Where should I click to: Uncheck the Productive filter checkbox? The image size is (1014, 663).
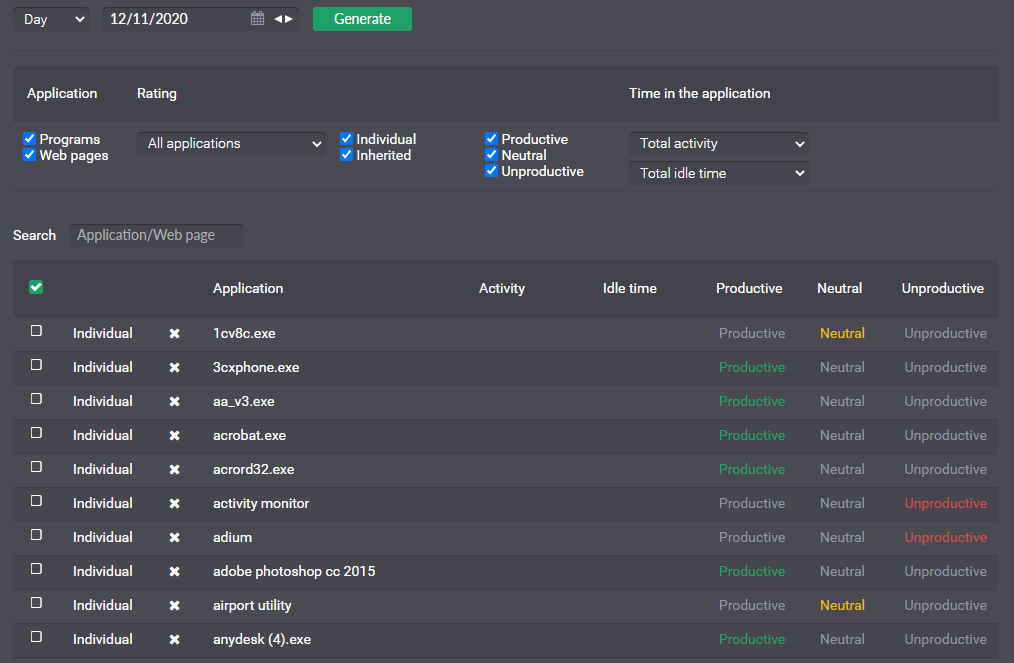pyautogui.click(x=491, y=138)
